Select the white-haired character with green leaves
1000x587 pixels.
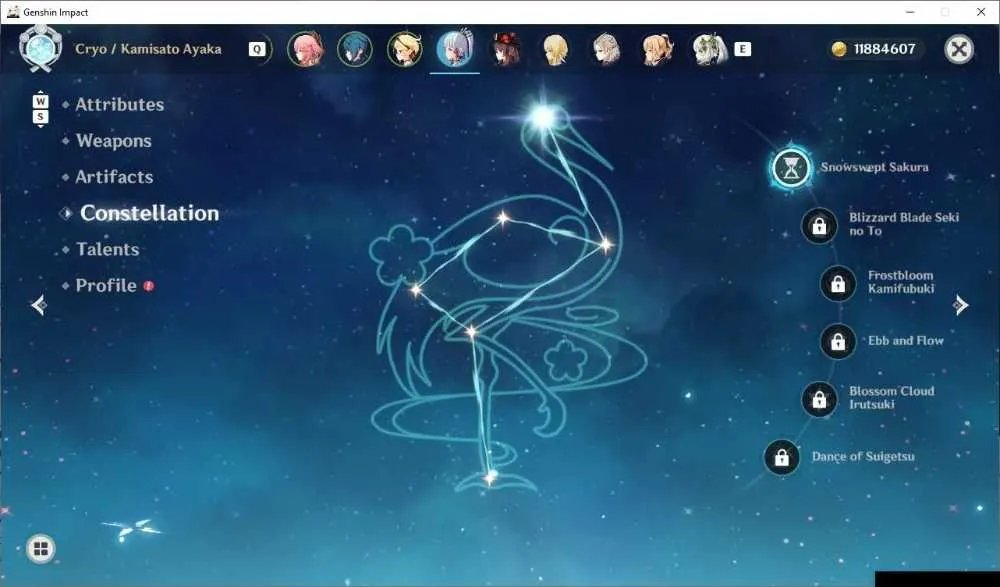pyautogui.click(x=709, y=49)
